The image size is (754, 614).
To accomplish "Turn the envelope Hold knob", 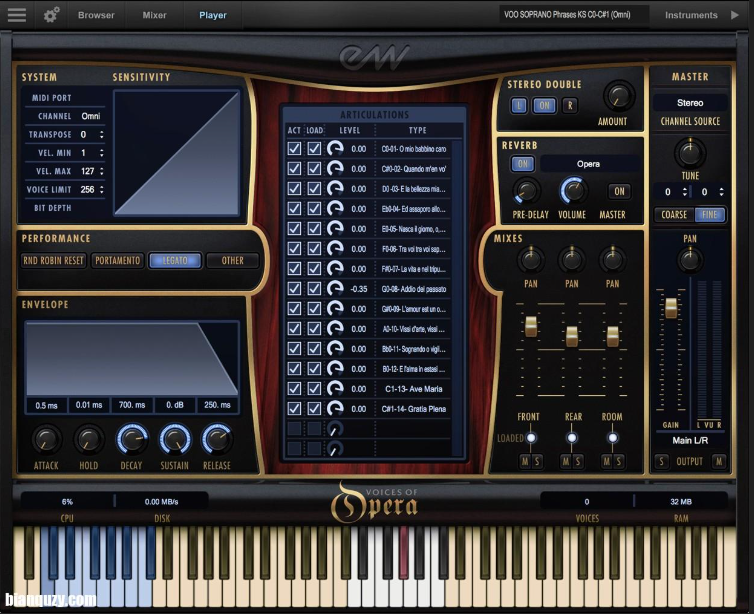I will click(88, 439).
